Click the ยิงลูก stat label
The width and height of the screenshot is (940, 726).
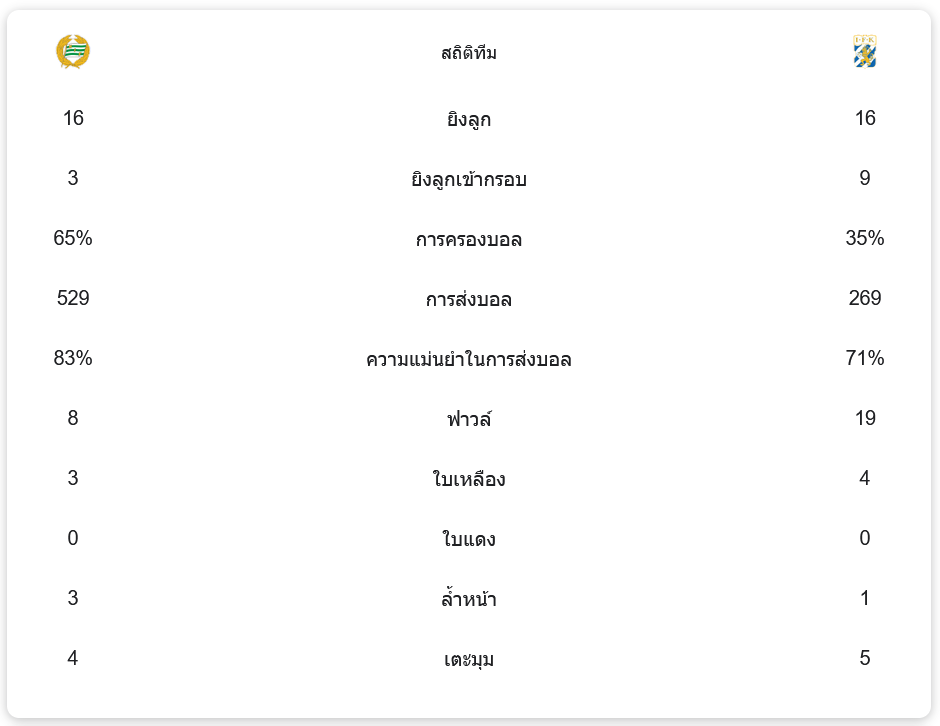pyautogui.click(x=469, y=120)
